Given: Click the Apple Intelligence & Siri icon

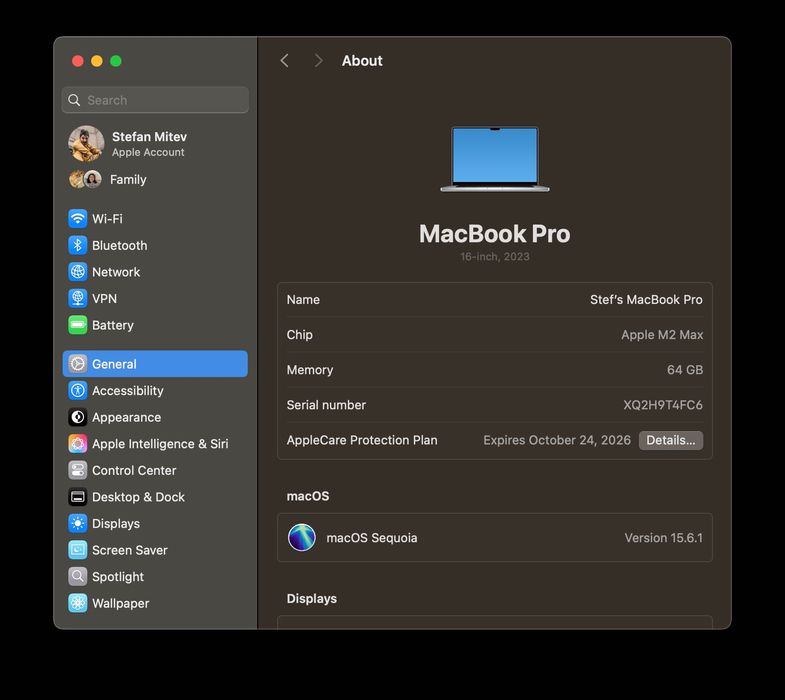Looking at the screenshot, I should [78, 444].
